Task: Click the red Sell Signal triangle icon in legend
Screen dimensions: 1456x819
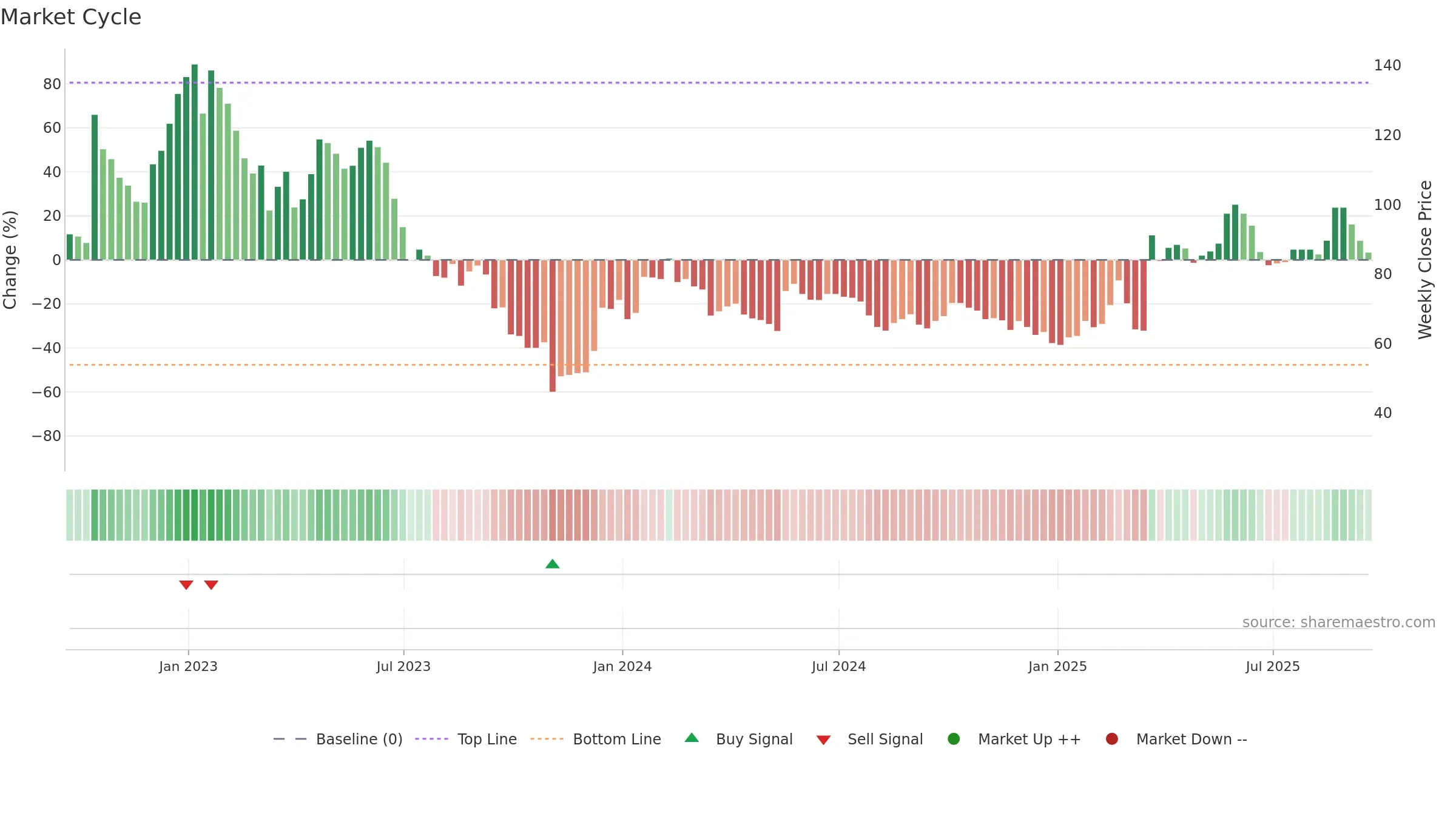Action: 823,740
